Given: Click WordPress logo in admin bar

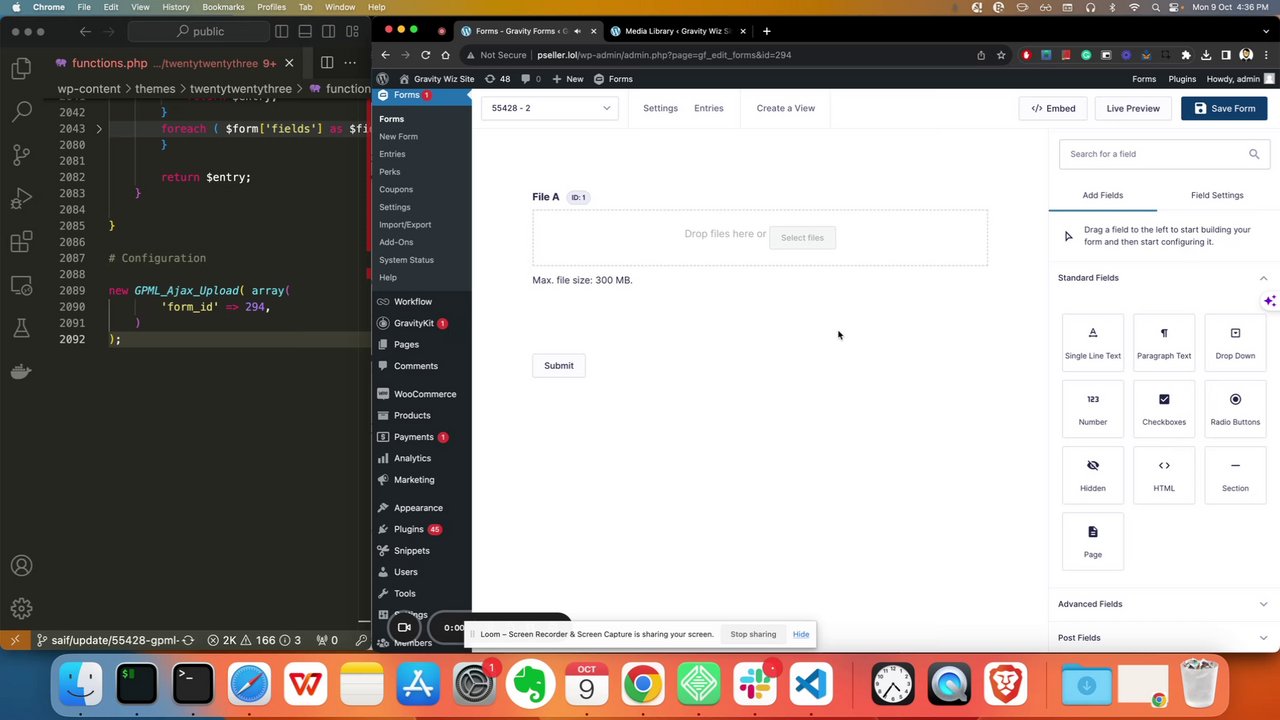Looking at the screenshot, I should click(x=382, y=79).
